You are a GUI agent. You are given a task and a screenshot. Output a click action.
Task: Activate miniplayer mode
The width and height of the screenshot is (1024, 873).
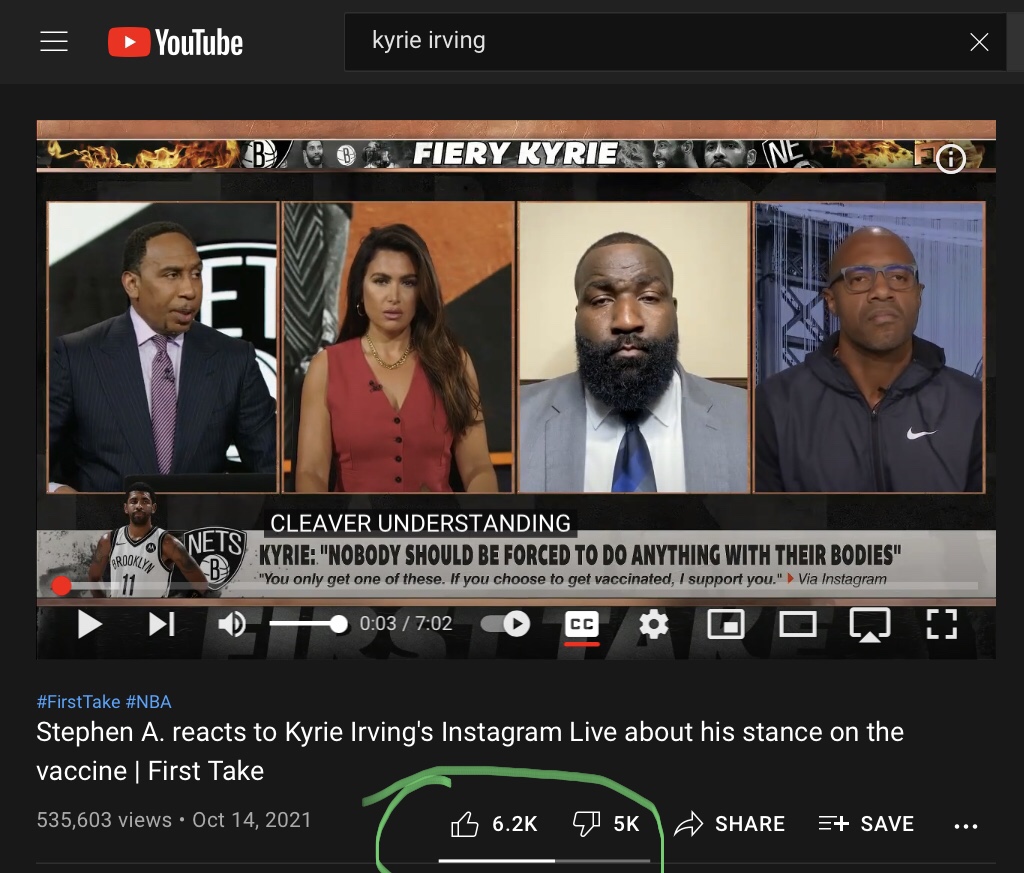click(726, 624)
